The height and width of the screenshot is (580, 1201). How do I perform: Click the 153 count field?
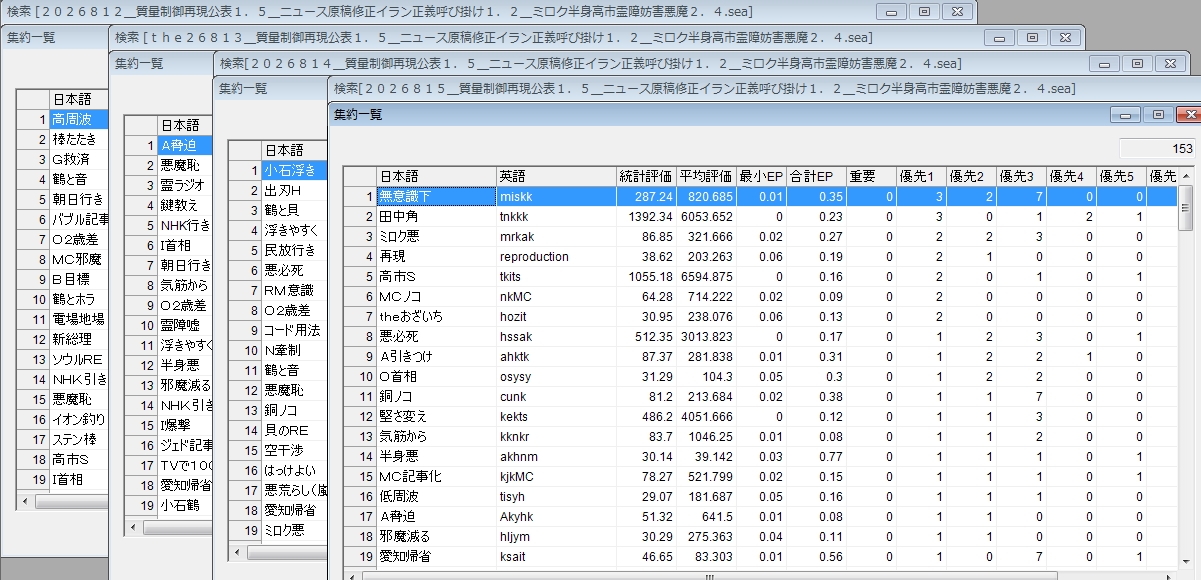pos(1156,148)
